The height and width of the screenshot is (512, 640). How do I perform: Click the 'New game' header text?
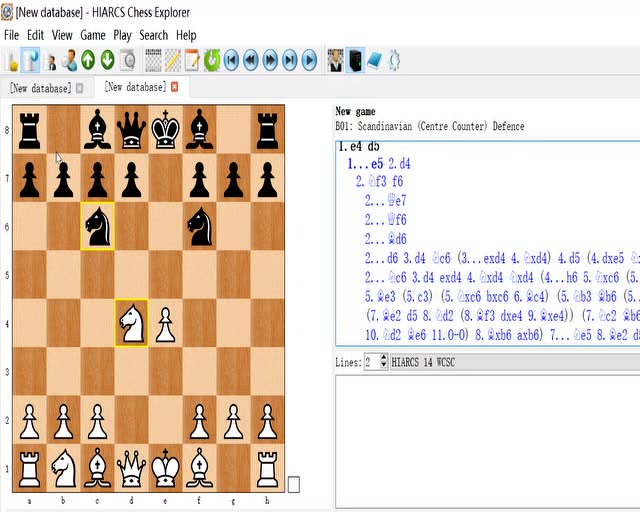pos(355,111)
